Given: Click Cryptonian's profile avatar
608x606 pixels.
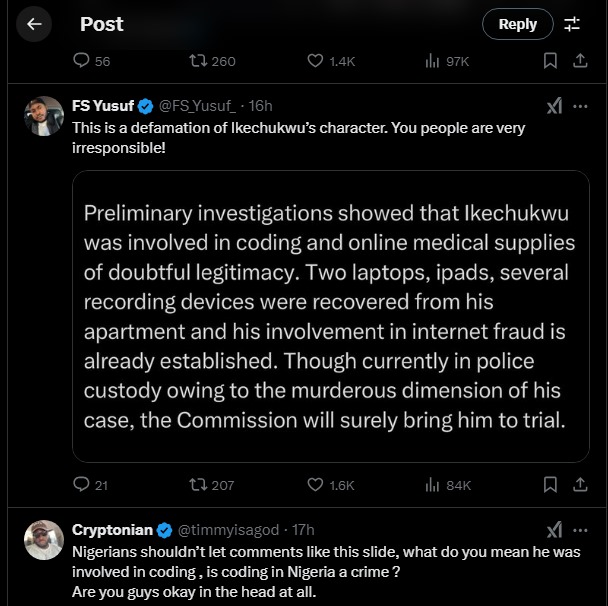Looking at the screenshot, I should click(x=44, y=539).
